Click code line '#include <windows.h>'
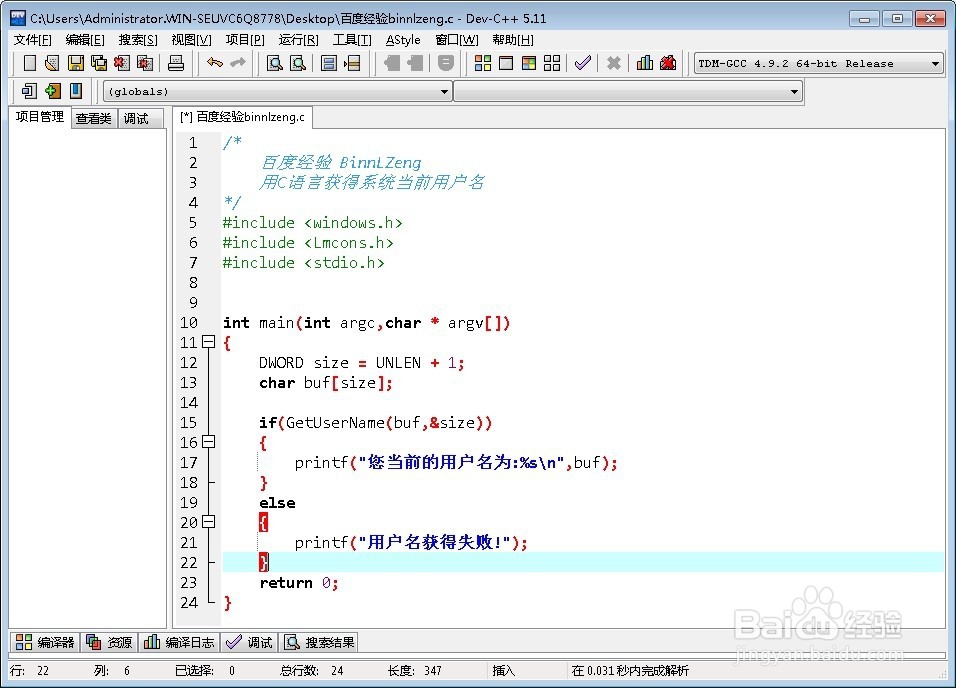The image size is (956, 688). [312, 223]
